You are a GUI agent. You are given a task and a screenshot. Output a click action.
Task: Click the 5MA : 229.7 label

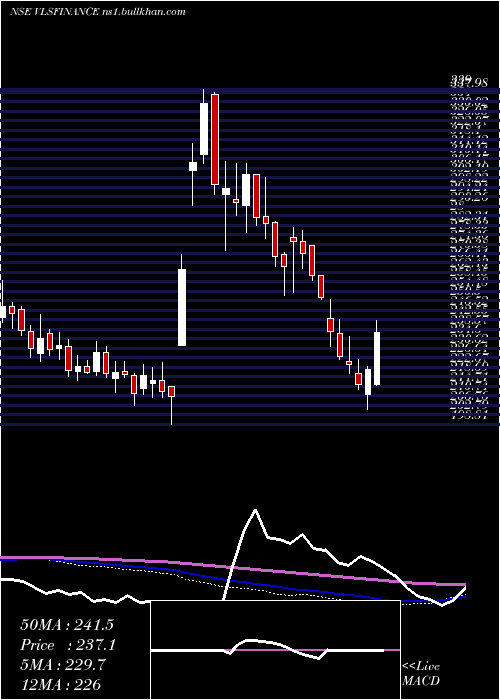tap(62, 665)
